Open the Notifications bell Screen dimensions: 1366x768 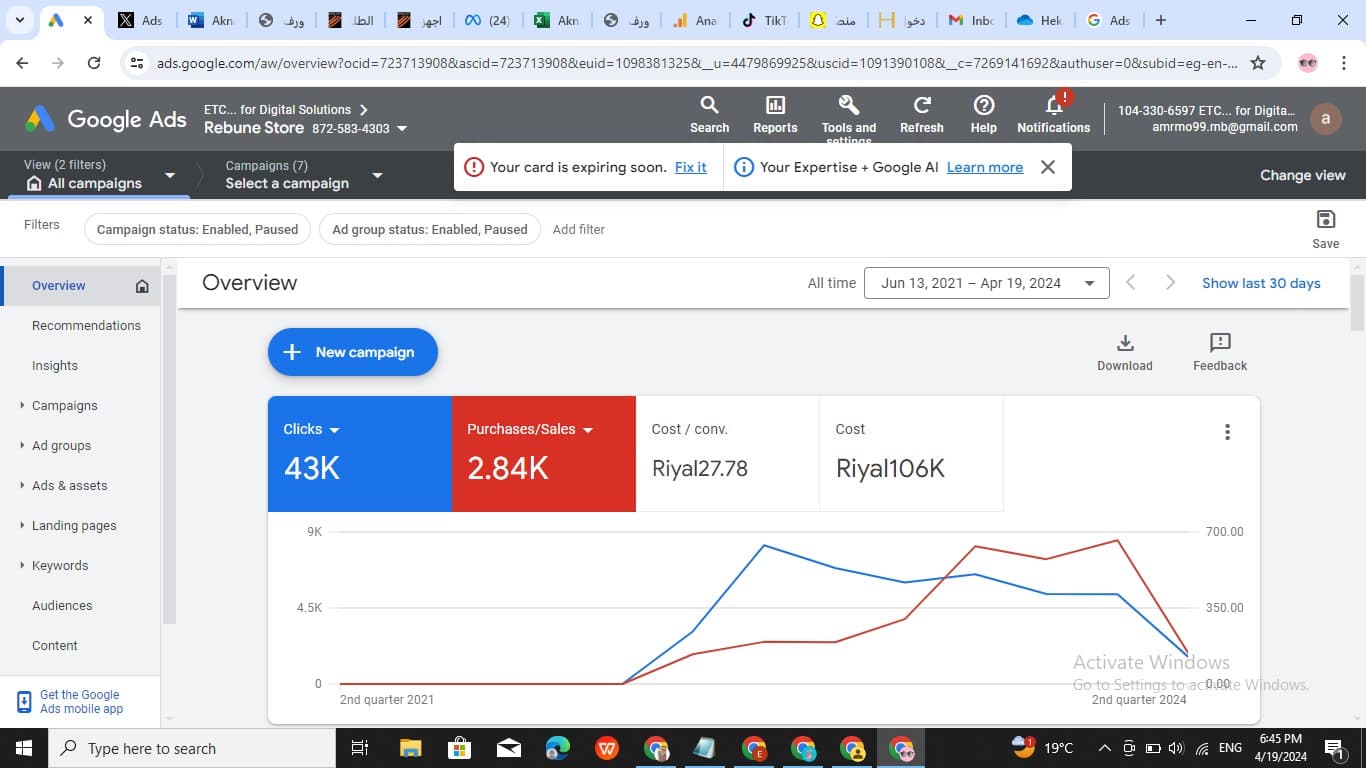click(x=1053, y=106)
